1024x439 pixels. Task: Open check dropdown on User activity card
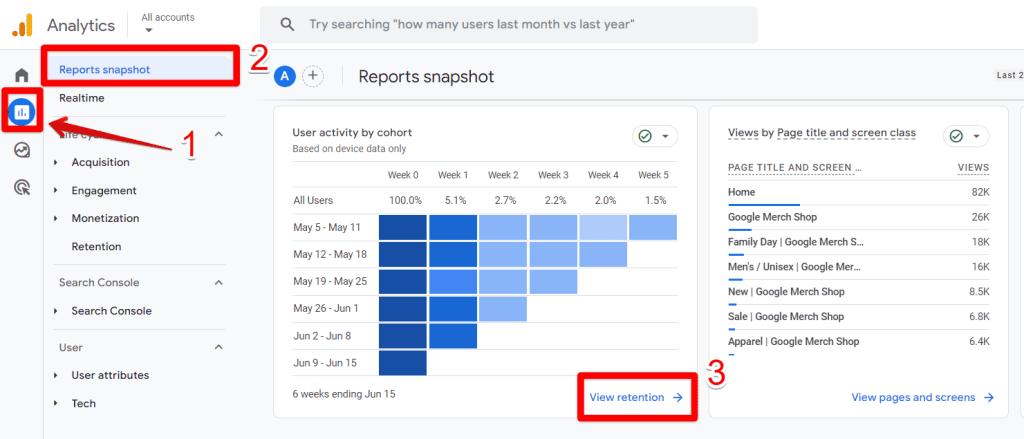(x=655, y=136)
